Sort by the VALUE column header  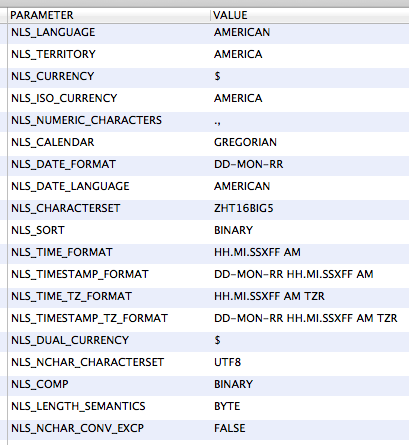click(310, 15)
